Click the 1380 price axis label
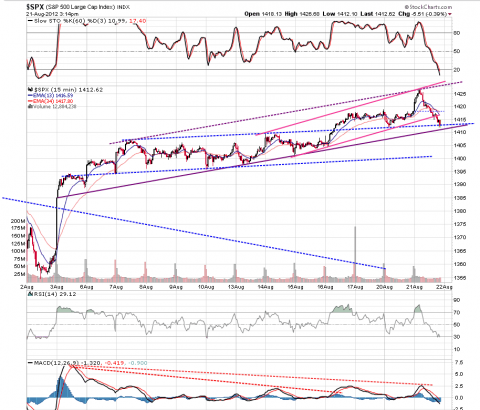The width and height of the screenshot is (480, 410). (x=460, y=211)
